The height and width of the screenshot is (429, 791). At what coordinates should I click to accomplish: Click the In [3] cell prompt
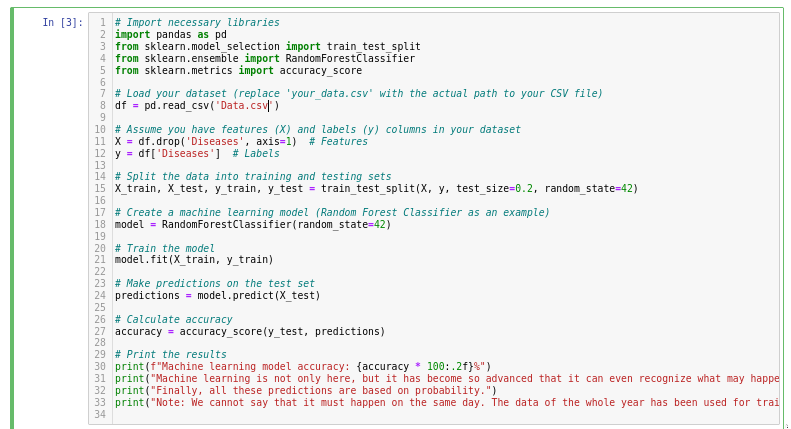point(63,22)
